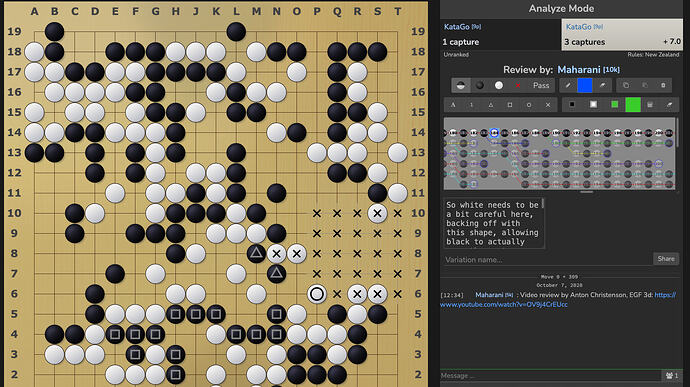The width and height of the screenshot is (690, 387).
Task: Click the chat Message input field
Action: coord(550,376)
